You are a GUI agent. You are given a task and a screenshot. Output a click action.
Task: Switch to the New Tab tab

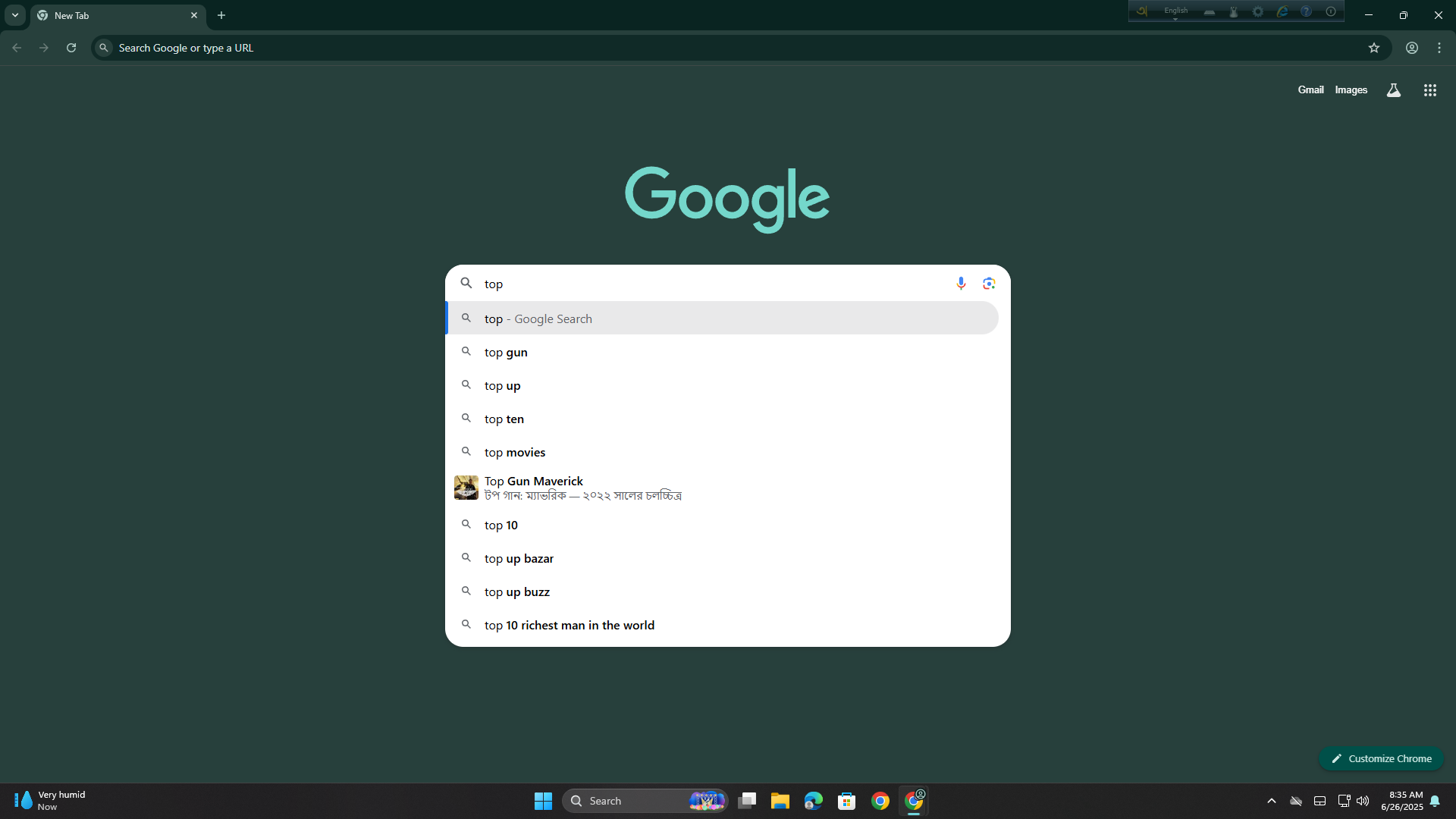click(x=114, y=15)
